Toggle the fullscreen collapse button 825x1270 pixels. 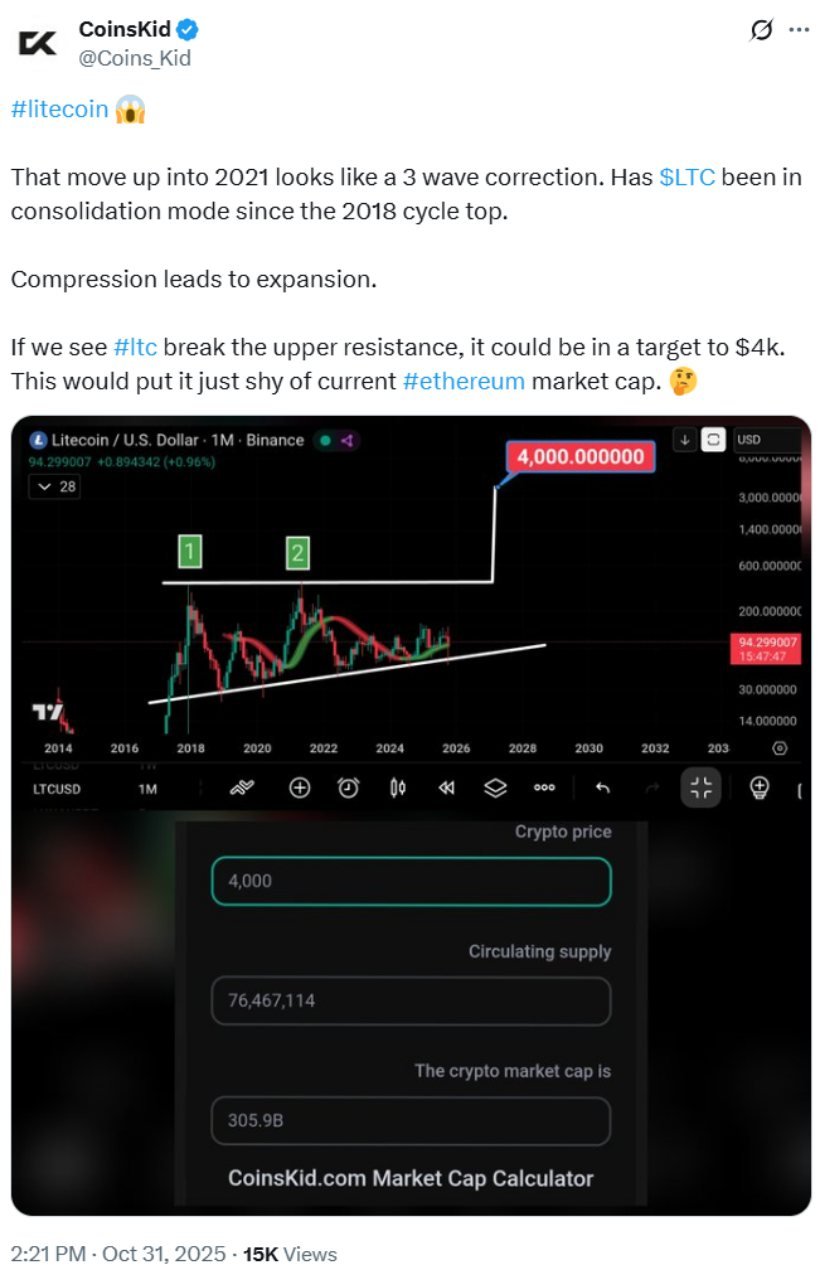click(x=701, y=788)
